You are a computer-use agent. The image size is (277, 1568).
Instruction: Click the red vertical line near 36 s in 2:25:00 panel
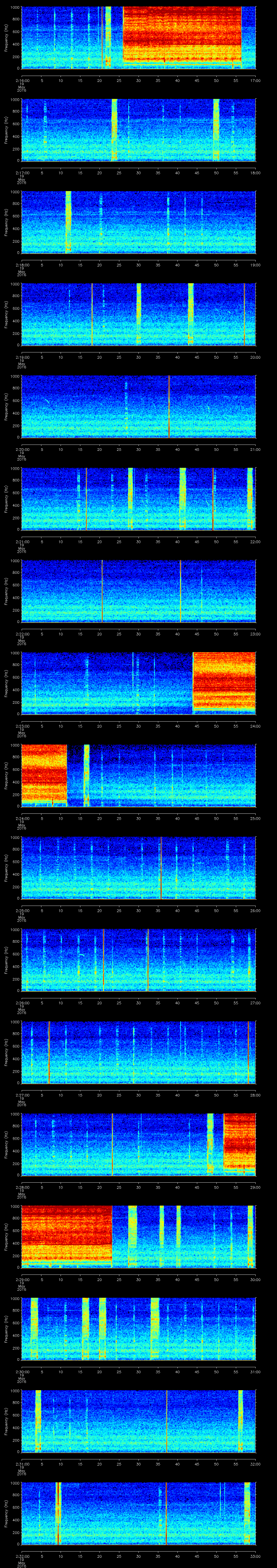(161, 868)
